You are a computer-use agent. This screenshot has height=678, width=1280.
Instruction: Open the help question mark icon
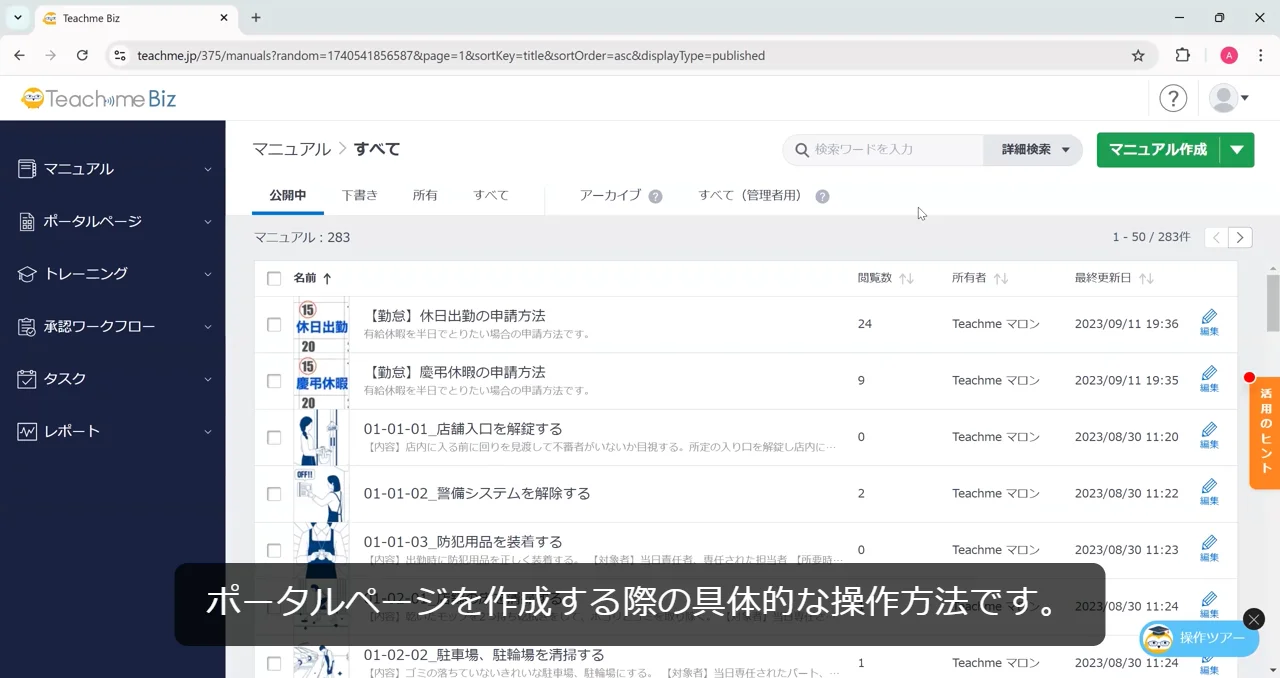(x=1173, y=98)
